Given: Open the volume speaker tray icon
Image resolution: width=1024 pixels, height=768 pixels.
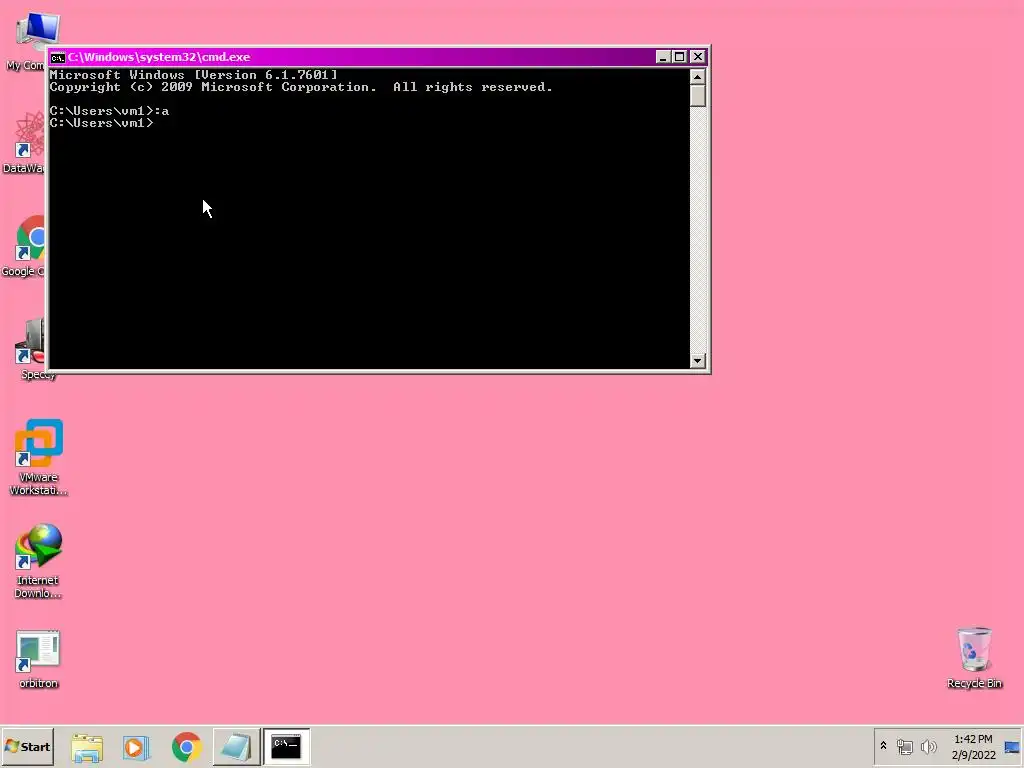Looking at the screenshot, I should click(929, 746).
